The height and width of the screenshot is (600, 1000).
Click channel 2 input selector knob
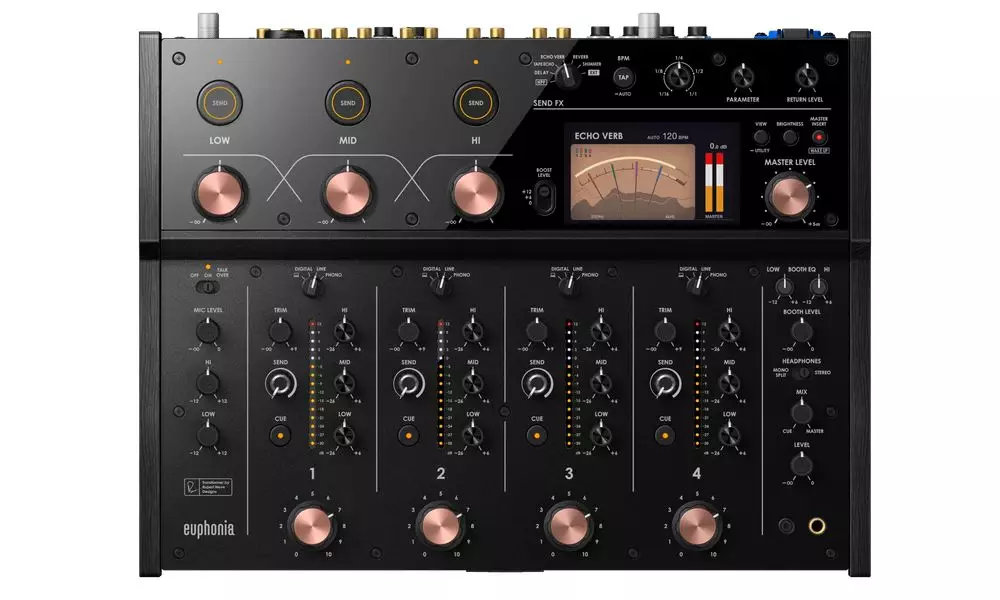click(440, 286)
